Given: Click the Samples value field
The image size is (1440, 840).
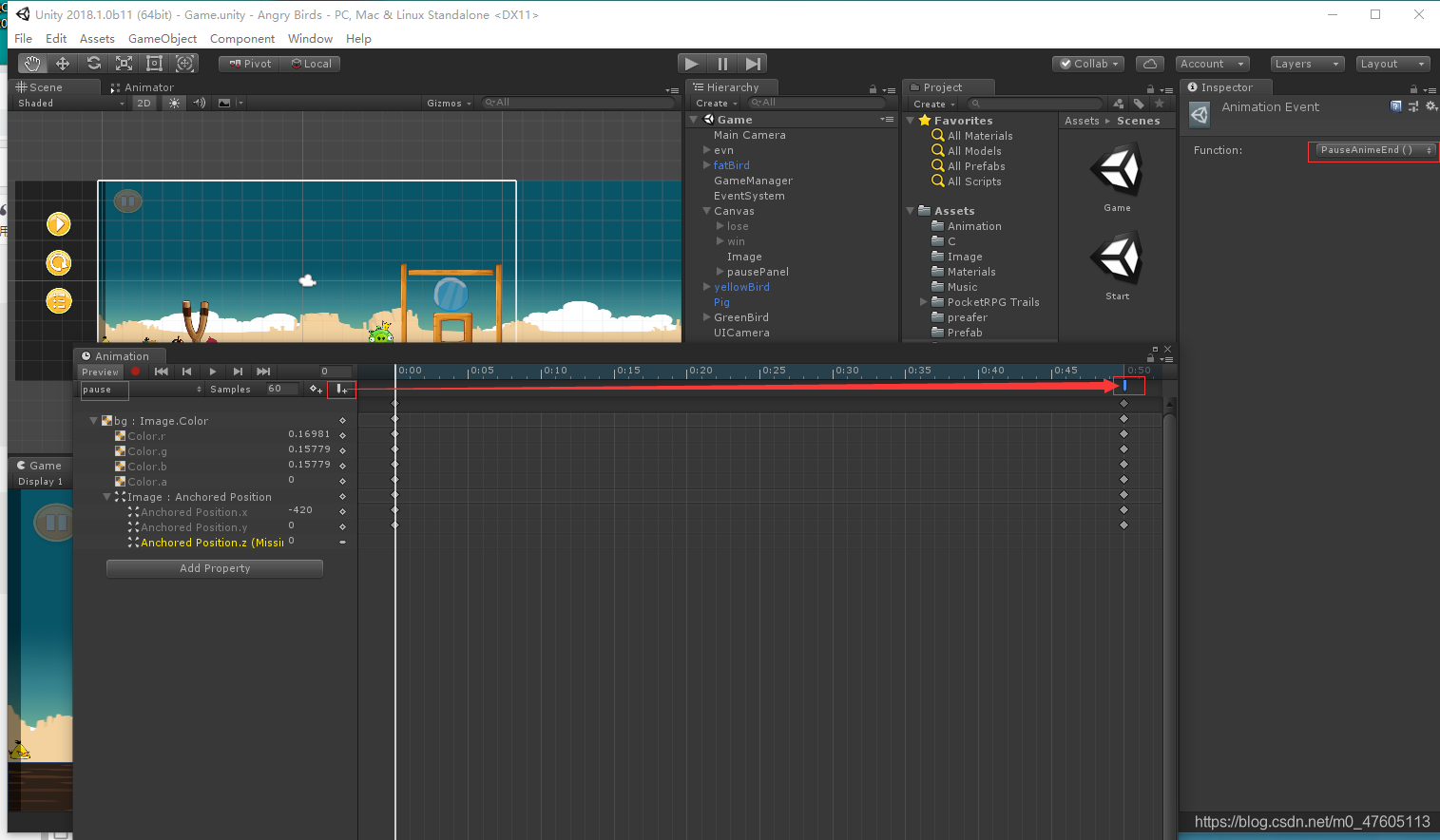Looking at the screenshot, I should 282,389.
